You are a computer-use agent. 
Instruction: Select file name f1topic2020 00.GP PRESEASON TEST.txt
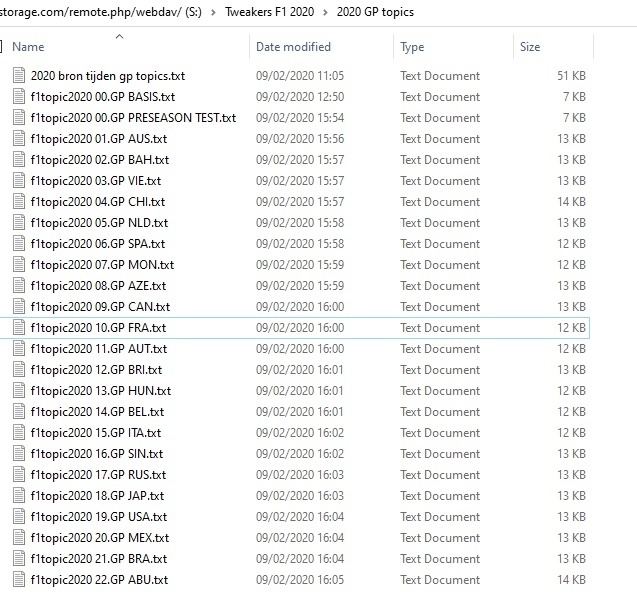(x=133, y=118)
